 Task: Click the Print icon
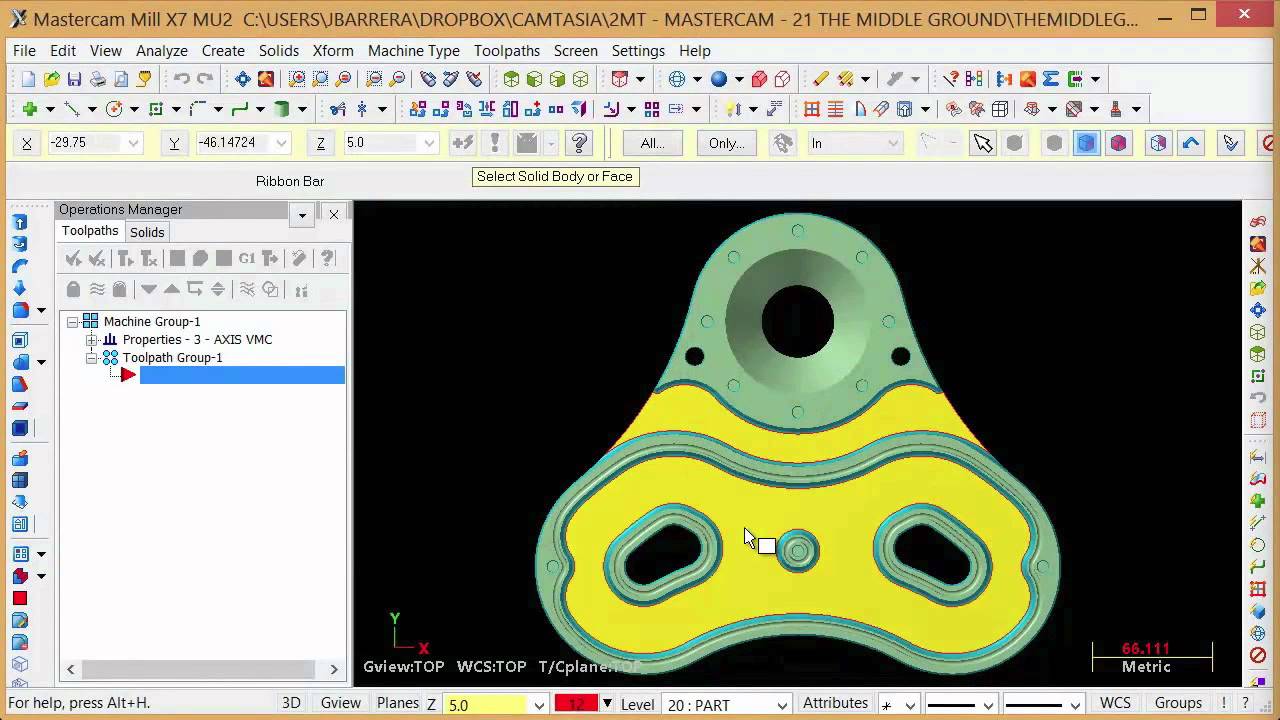tap(98, 79)
